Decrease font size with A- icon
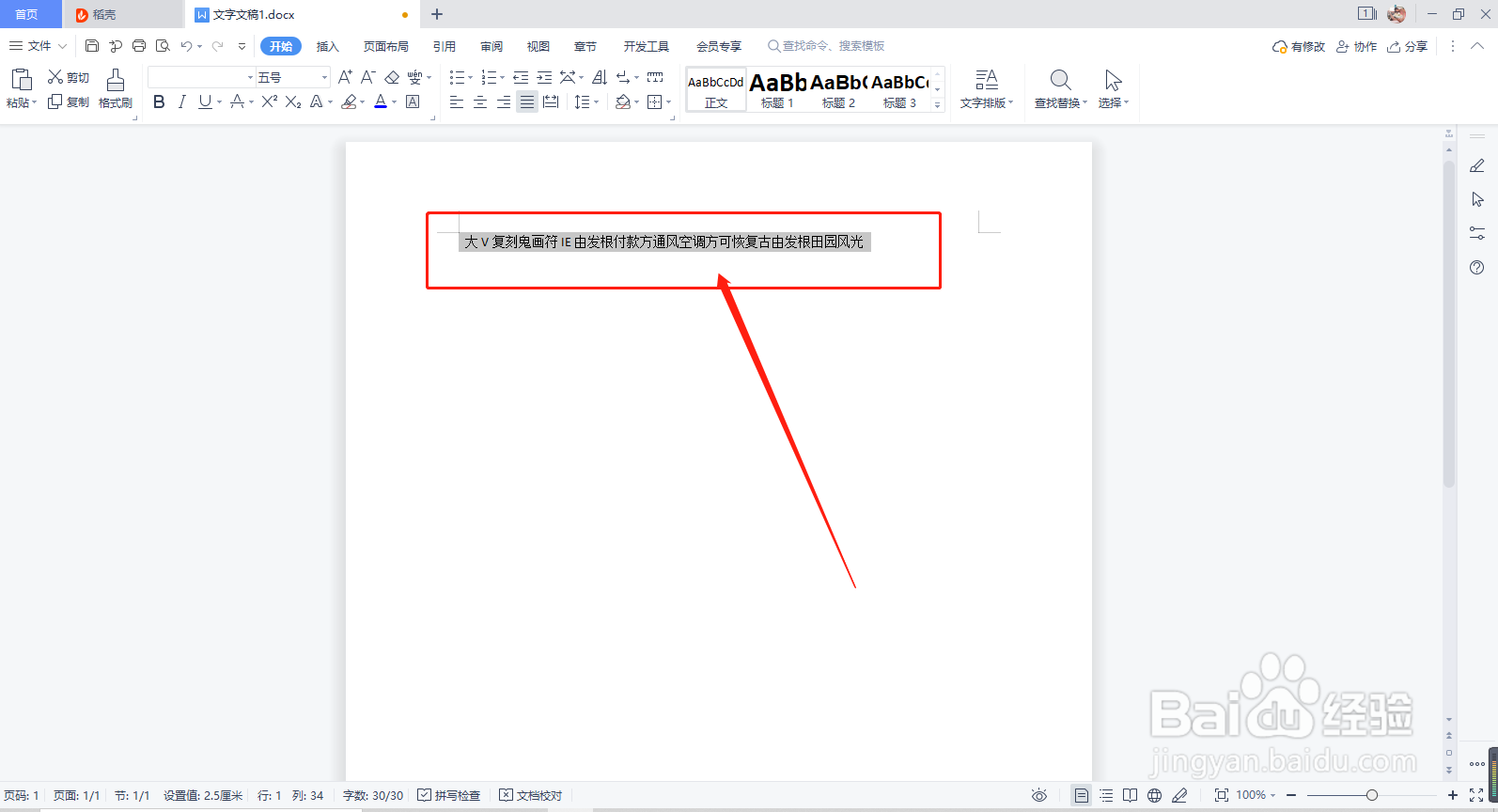Screen dimensions: 1498x812 point(368,77)
